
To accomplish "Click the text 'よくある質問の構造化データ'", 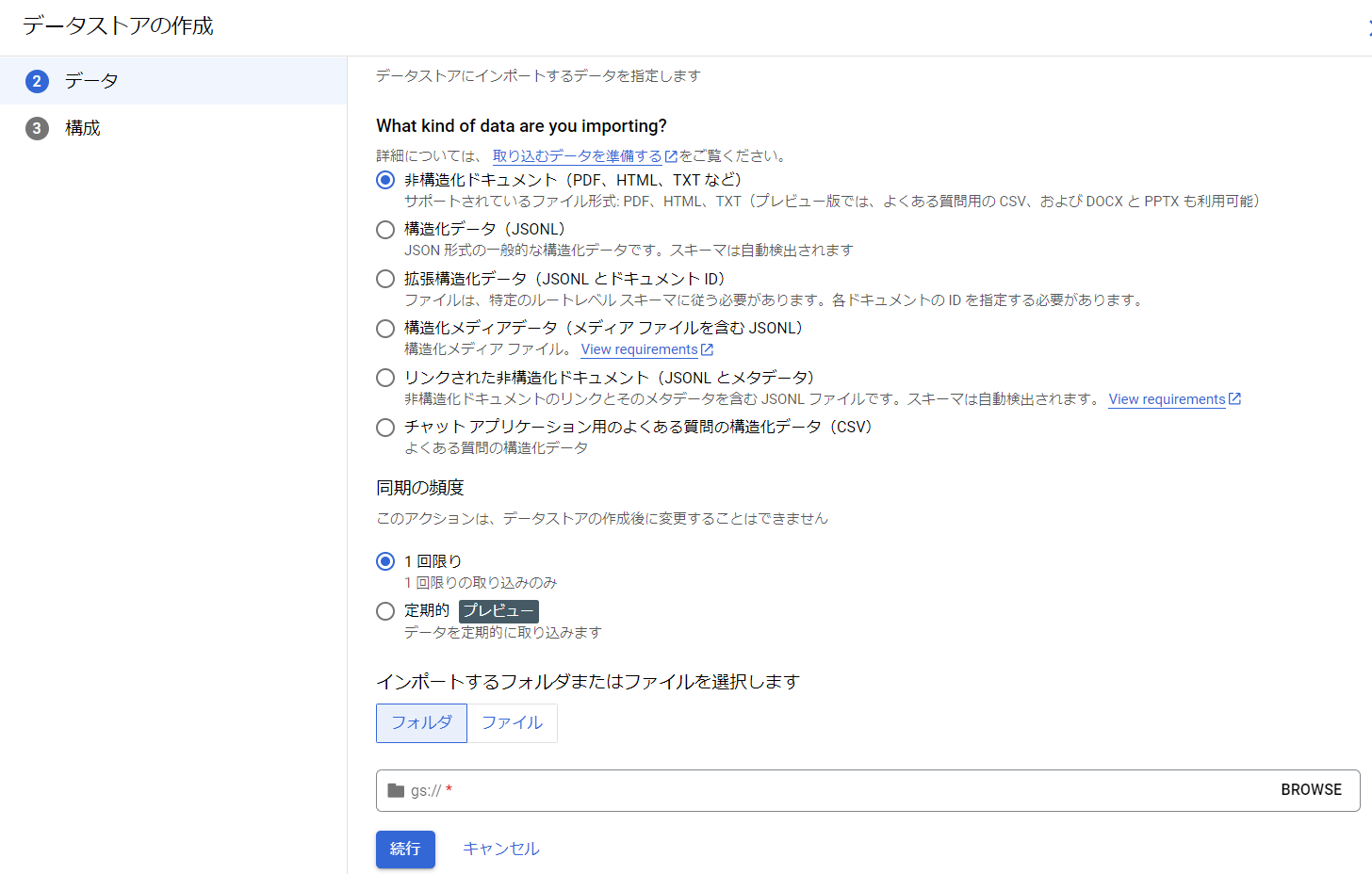I will pyautogui.click(x=497, y=448).
